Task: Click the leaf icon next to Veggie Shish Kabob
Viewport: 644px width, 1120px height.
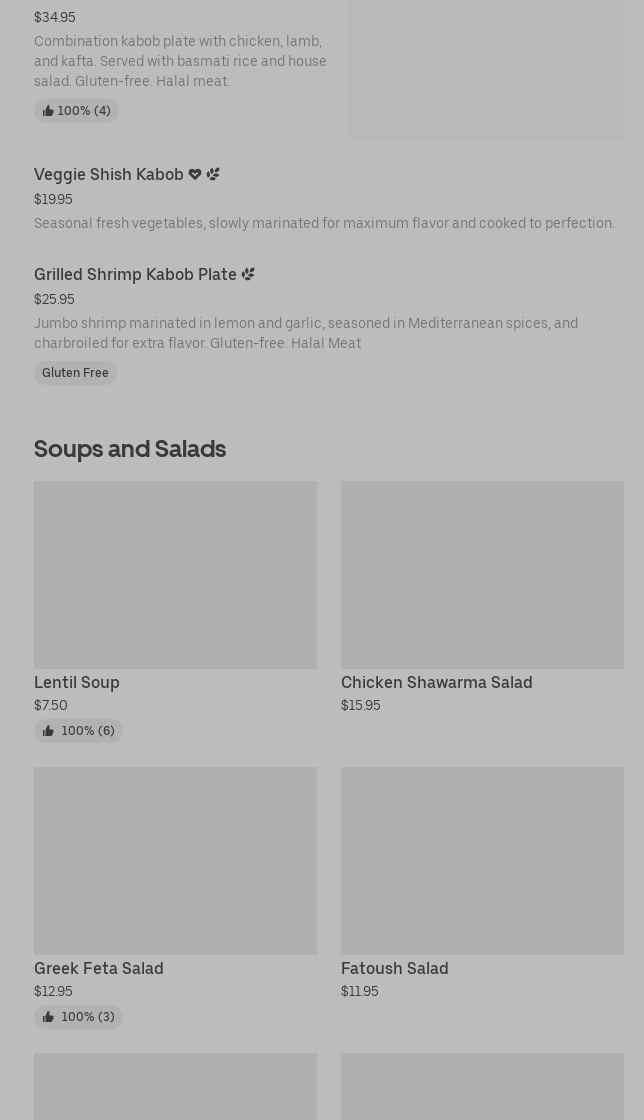Action: [x=213, y=174]
